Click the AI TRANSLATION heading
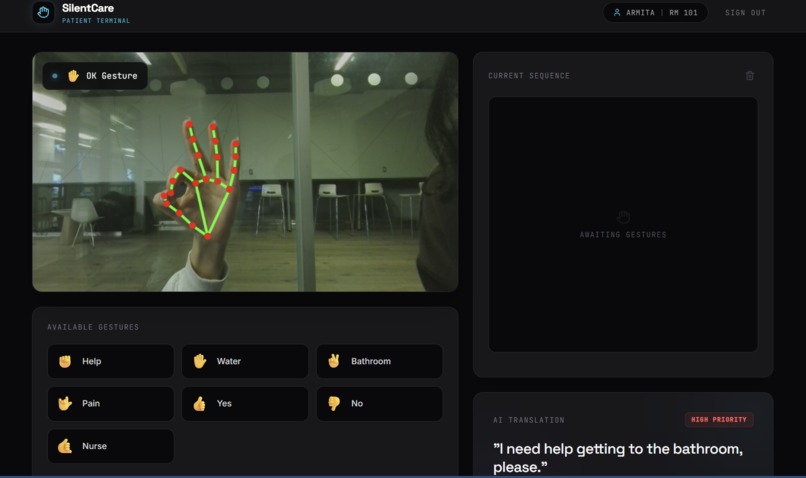The height and width of the screenshot is (478, 806). [528, 420]
